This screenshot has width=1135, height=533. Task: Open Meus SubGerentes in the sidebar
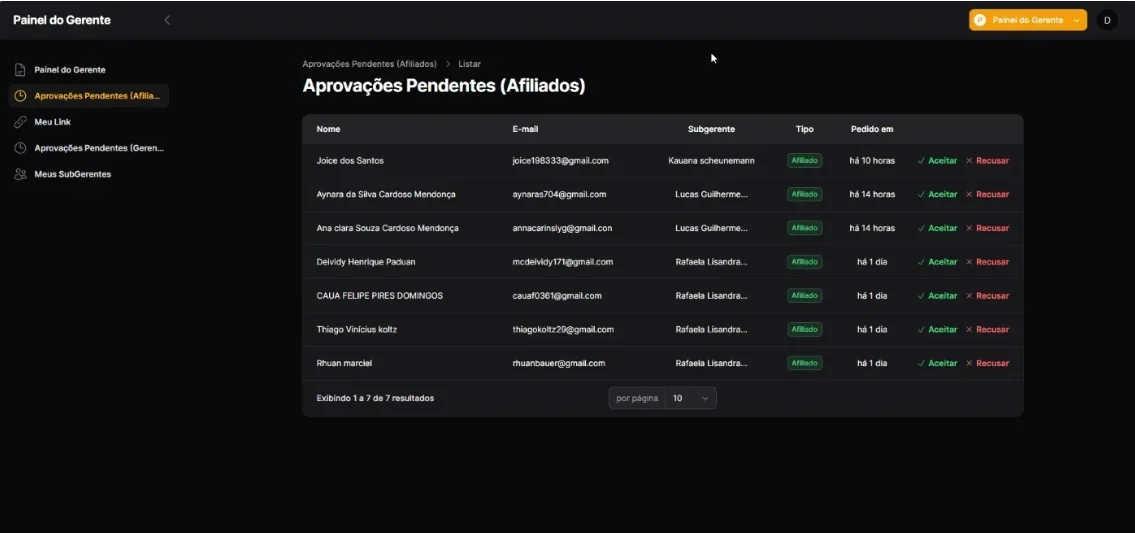tap(88, 174)
